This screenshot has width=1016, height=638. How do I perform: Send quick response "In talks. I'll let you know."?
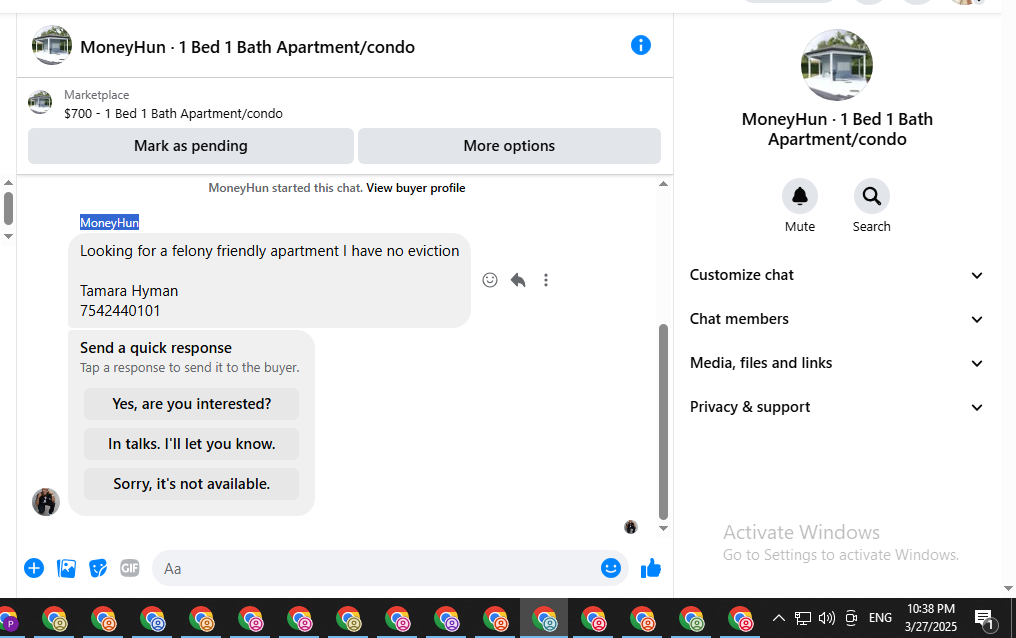coord(191,444)
